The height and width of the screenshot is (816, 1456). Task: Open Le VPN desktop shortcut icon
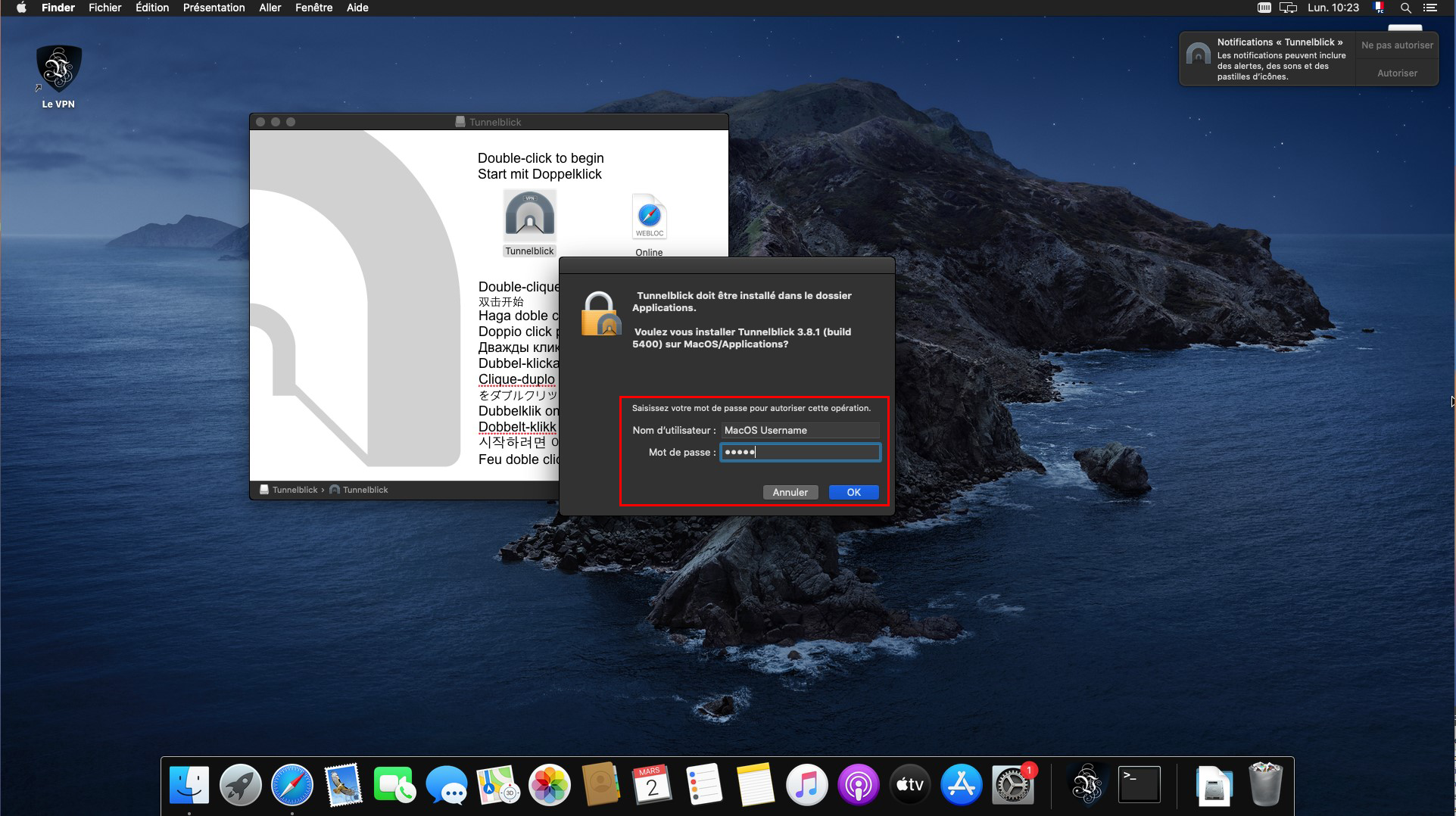(x=58, y=69)
